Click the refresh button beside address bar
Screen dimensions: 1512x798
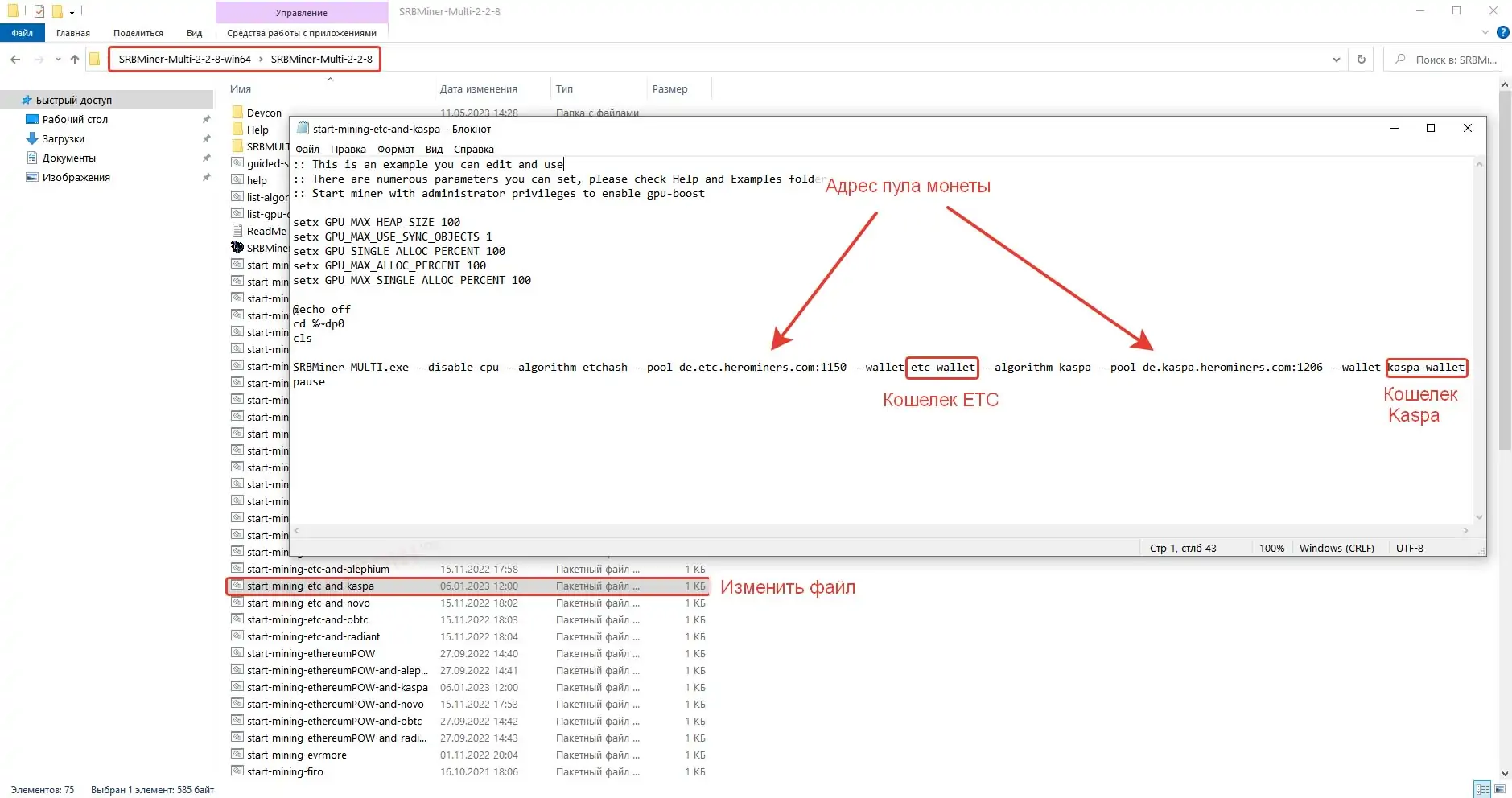point(1362,59)
